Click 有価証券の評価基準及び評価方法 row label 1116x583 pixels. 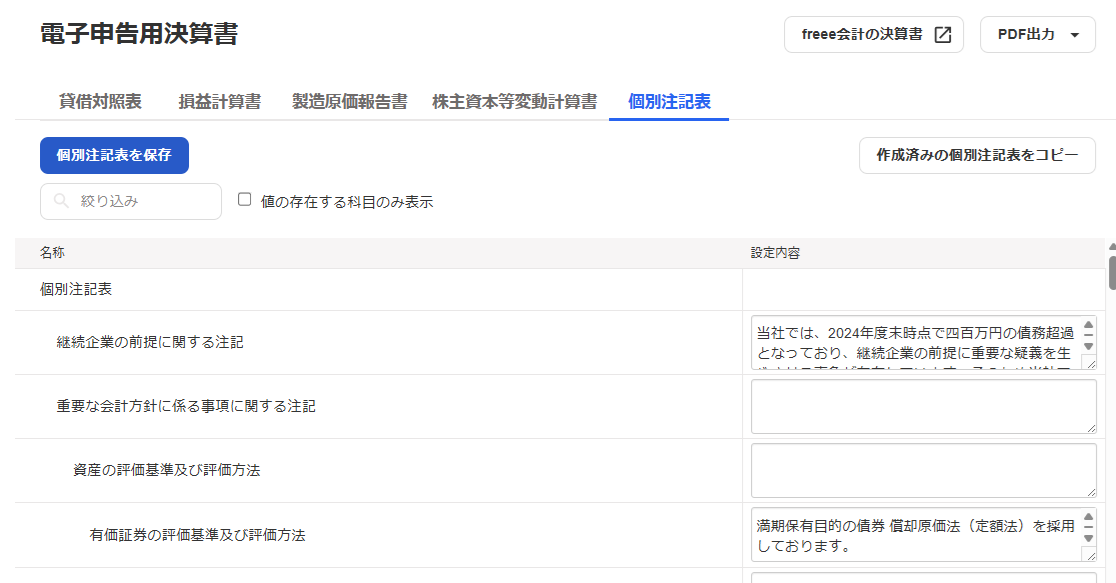pos(198,535)
